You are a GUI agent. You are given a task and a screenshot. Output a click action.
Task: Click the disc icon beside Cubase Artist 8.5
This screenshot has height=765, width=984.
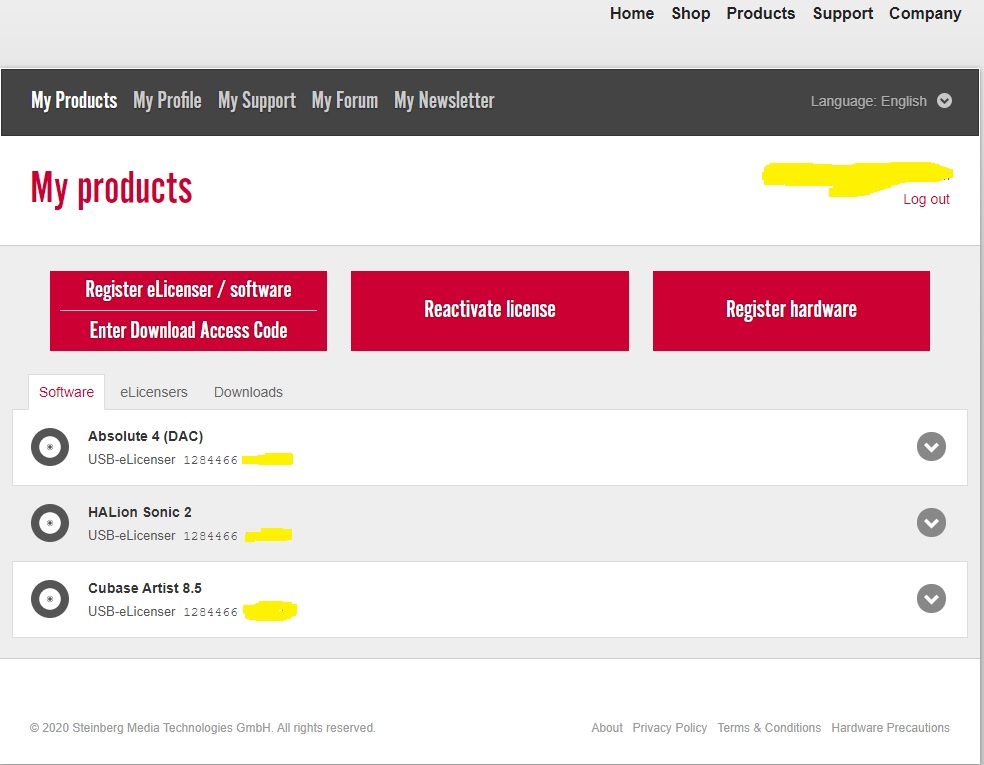coord(50,599)
